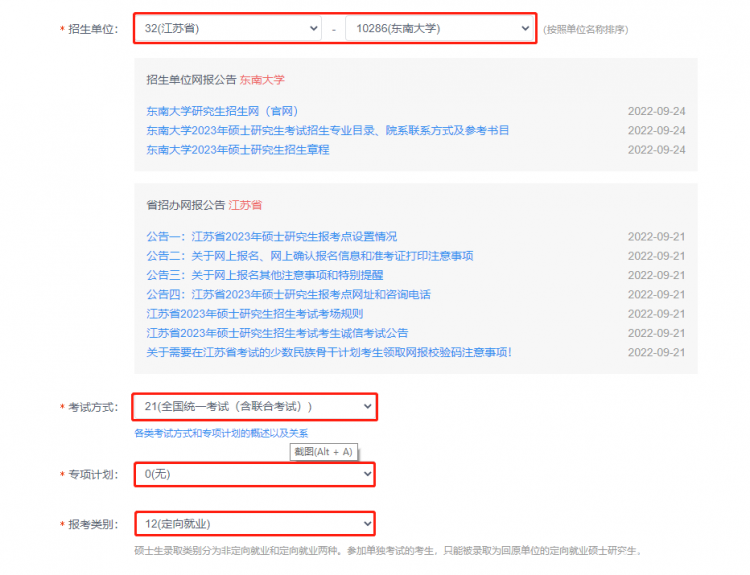
Task: Open the province dropdown 32(江苏省)
Action: click(x=229, y=29)
